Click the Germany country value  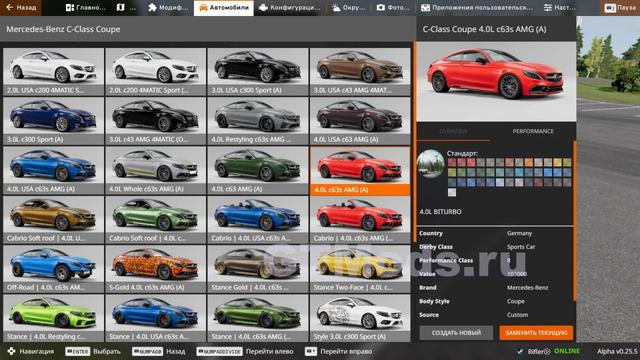point(519,233)
